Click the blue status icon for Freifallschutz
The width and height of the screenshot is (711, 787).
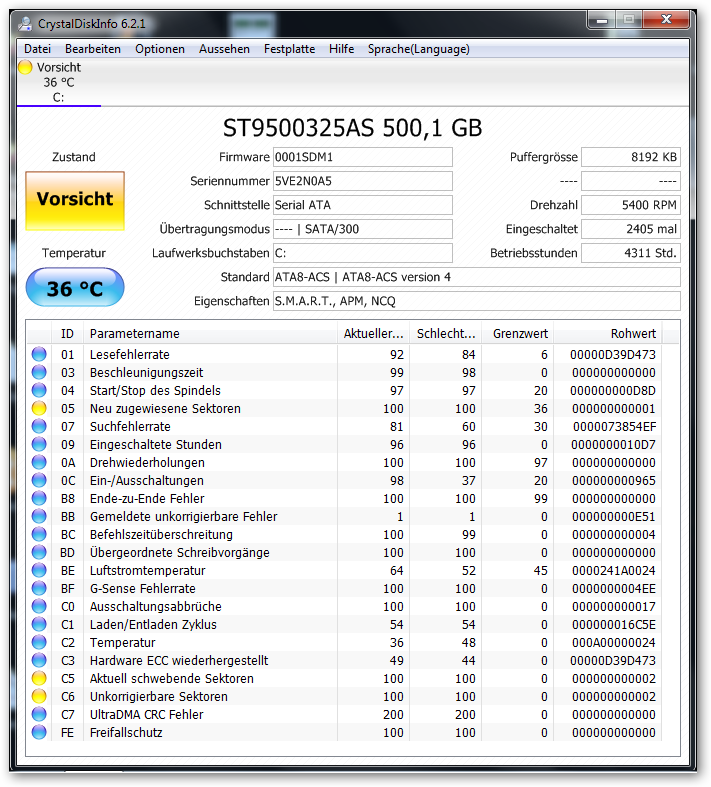coord(39,732)
